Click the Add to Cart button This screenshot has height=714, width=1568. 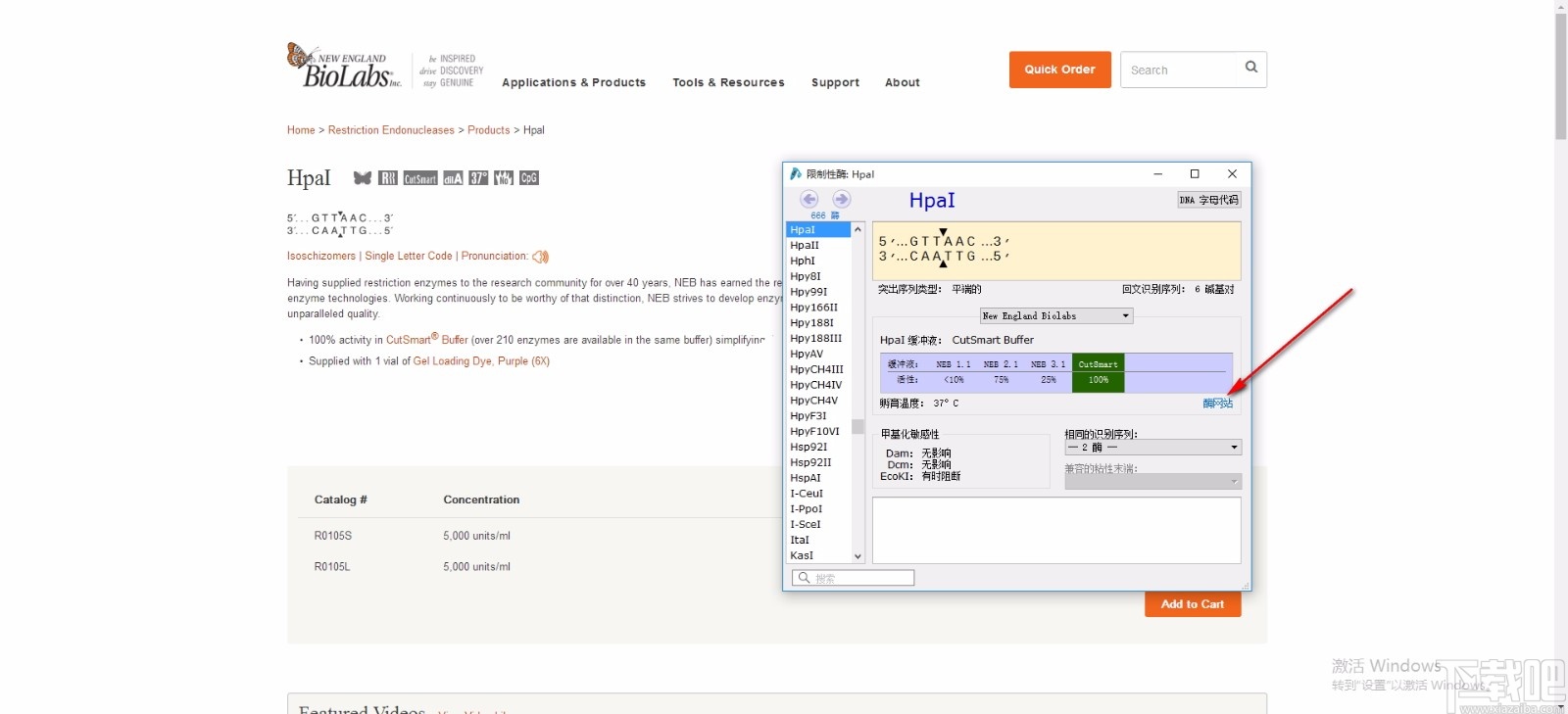tap(1193, 604)
